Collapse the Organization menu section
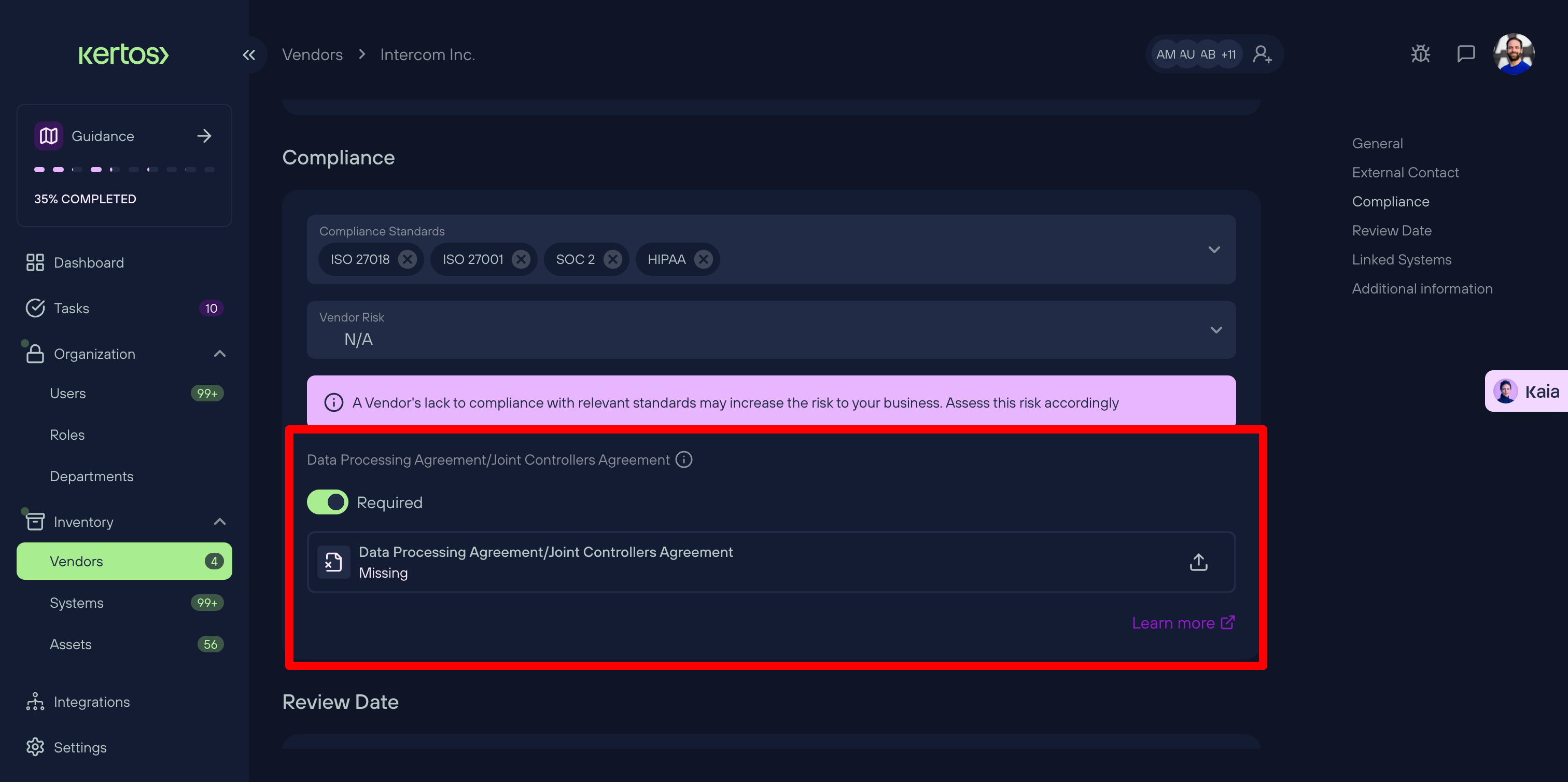 220,354
